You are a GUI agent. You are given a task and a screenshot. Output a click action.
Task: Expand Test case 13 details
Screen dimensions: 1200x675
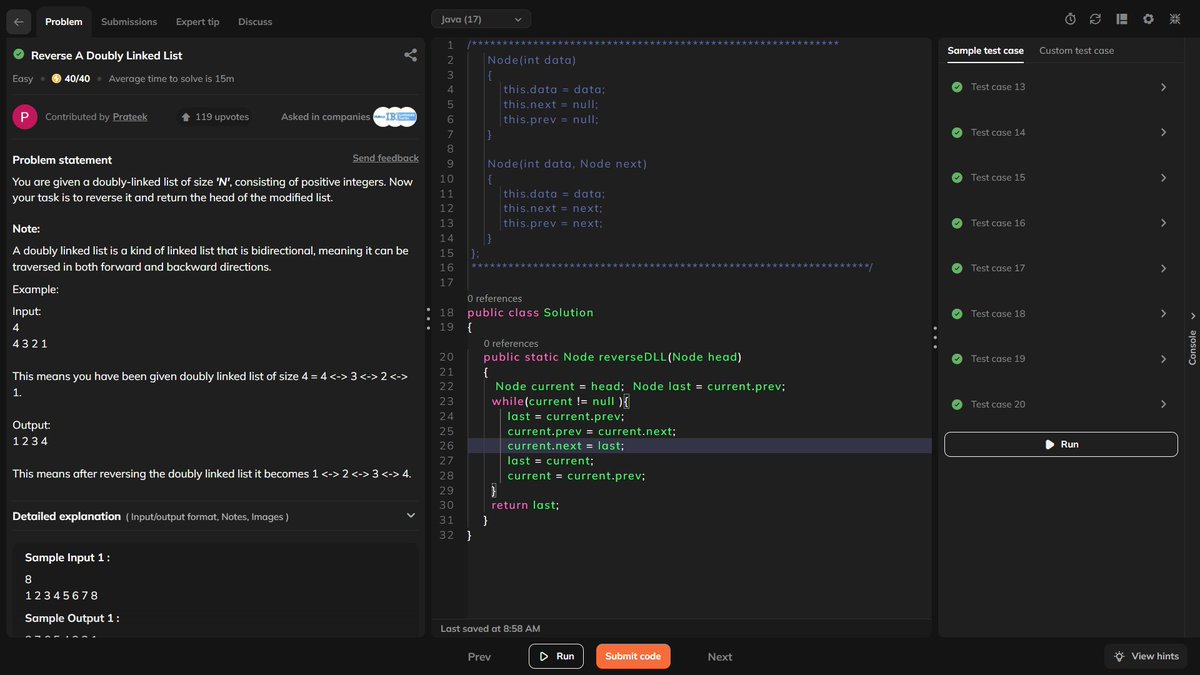1163,87
